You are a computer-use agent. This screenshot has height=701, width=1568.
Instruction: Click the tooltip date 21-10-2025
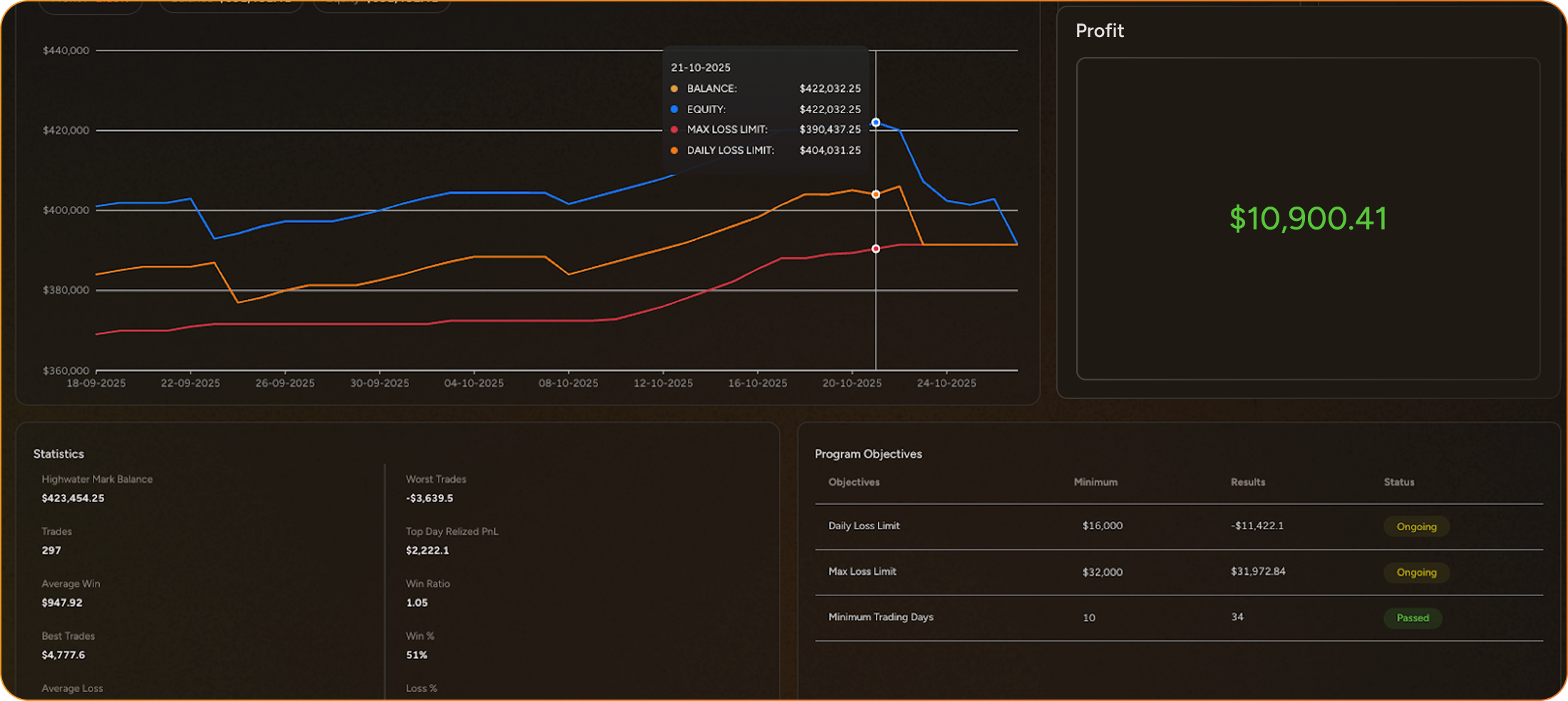click(x=701, y=68)
